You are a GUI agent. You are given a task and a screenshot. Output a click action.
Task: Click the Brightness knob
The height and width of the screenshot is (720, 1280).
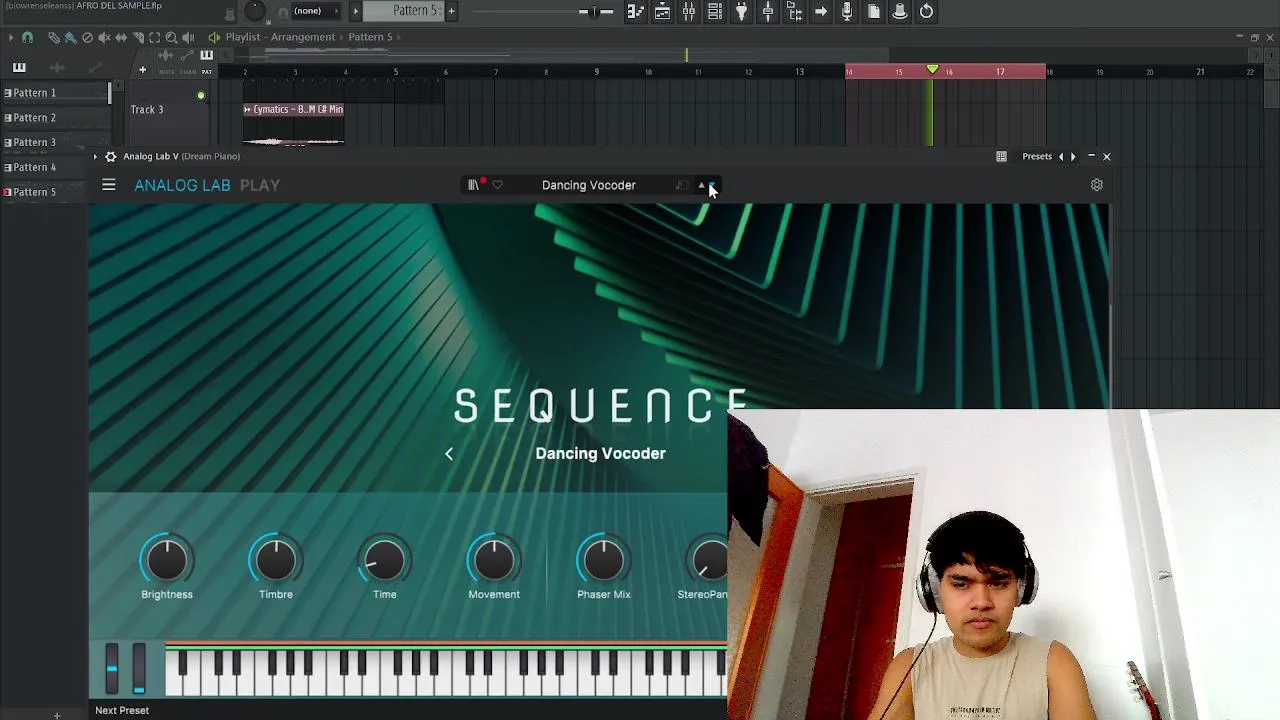pos(167,560)
